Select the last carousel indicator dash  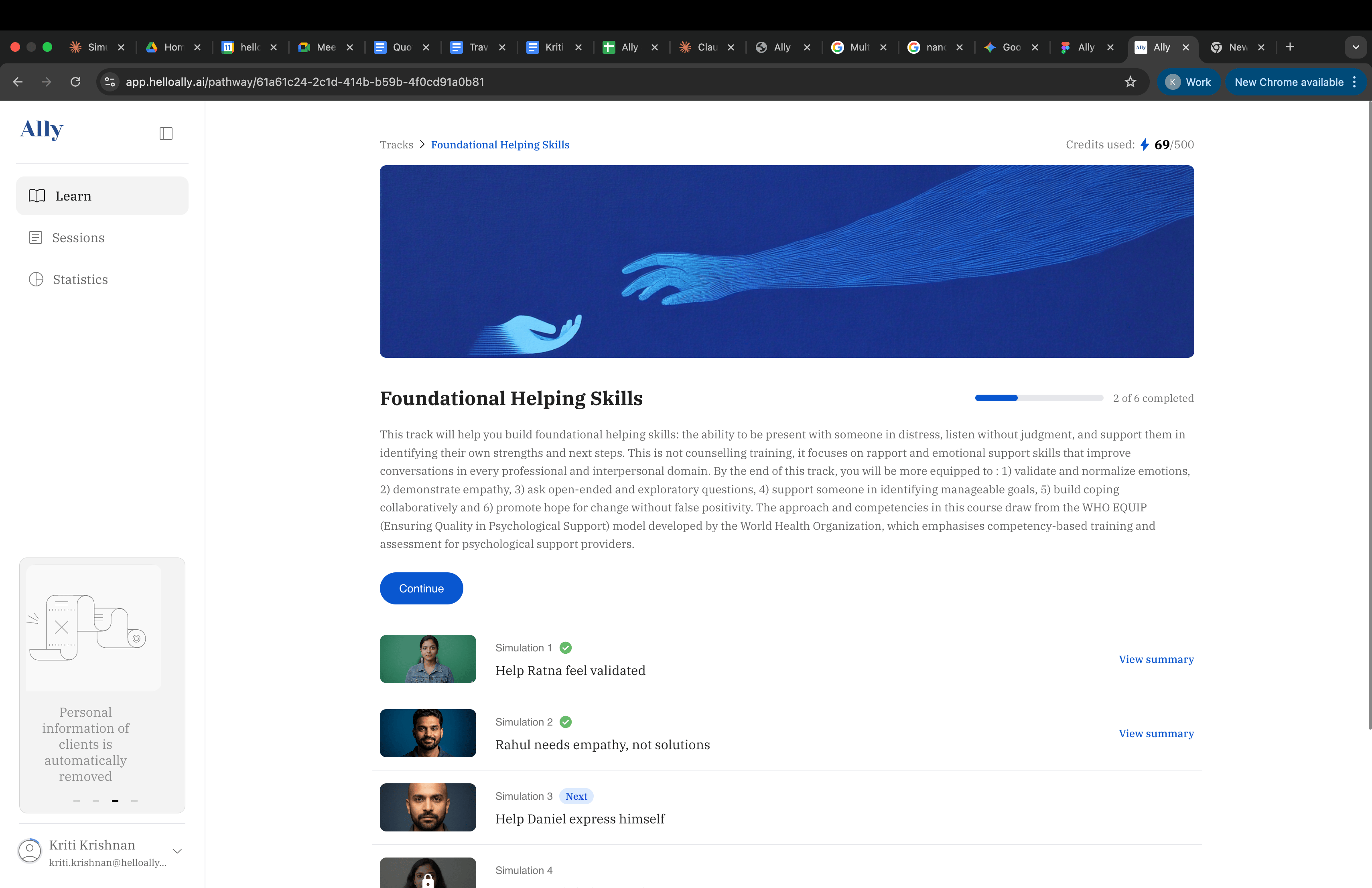tap(134, 801)
